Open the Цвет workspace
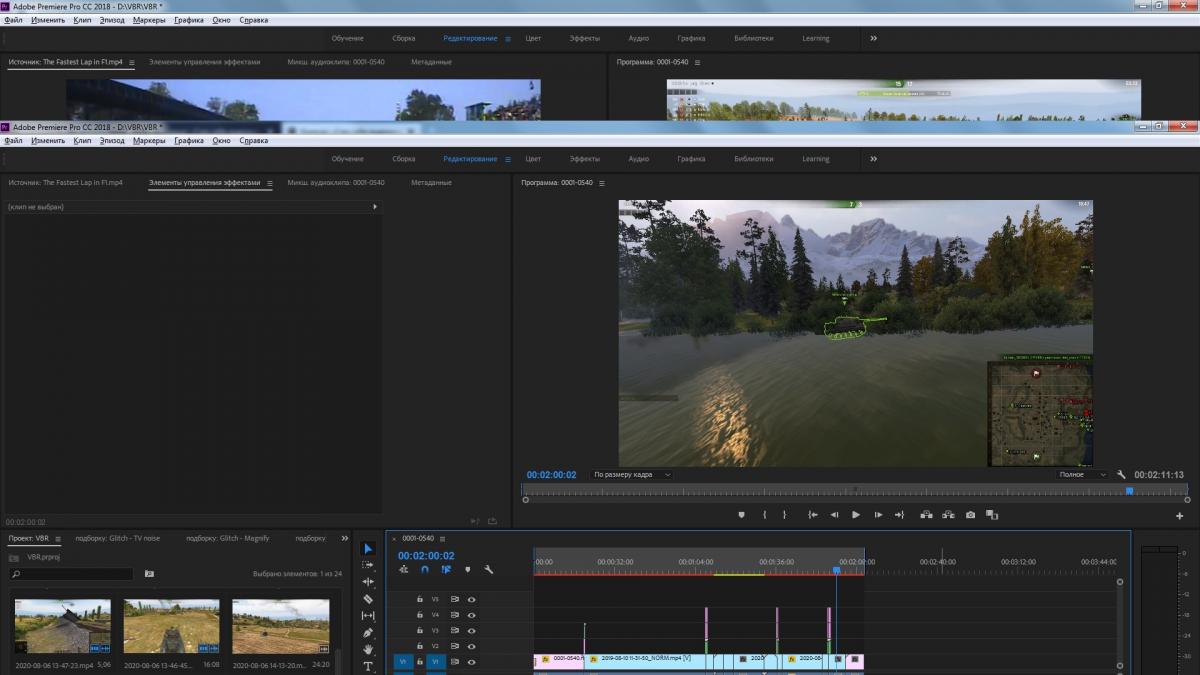This screenshot has height=675, width=1200. 533,159
